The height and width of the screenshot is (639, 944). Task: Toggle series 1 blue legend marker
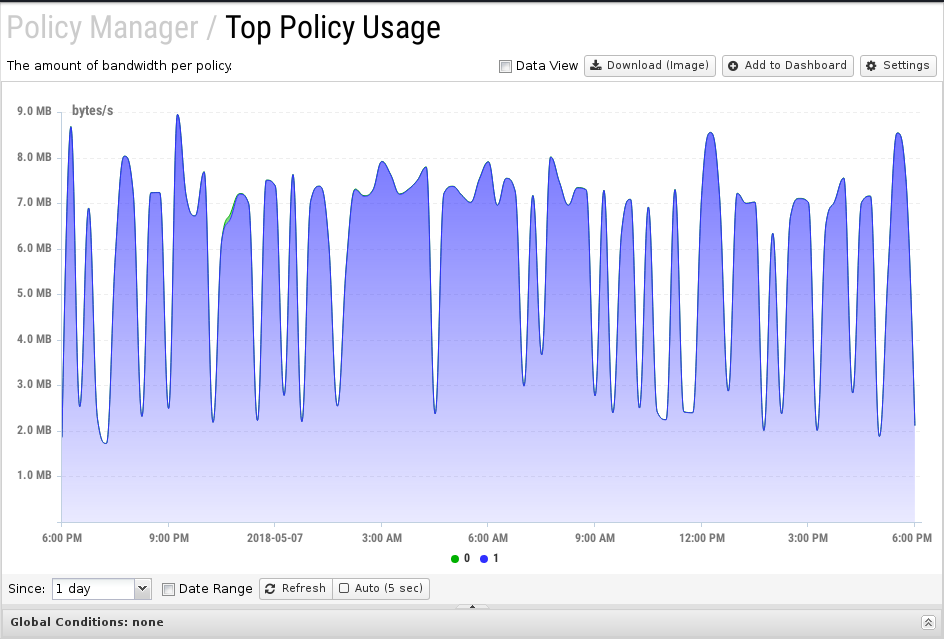coord(483,559)
